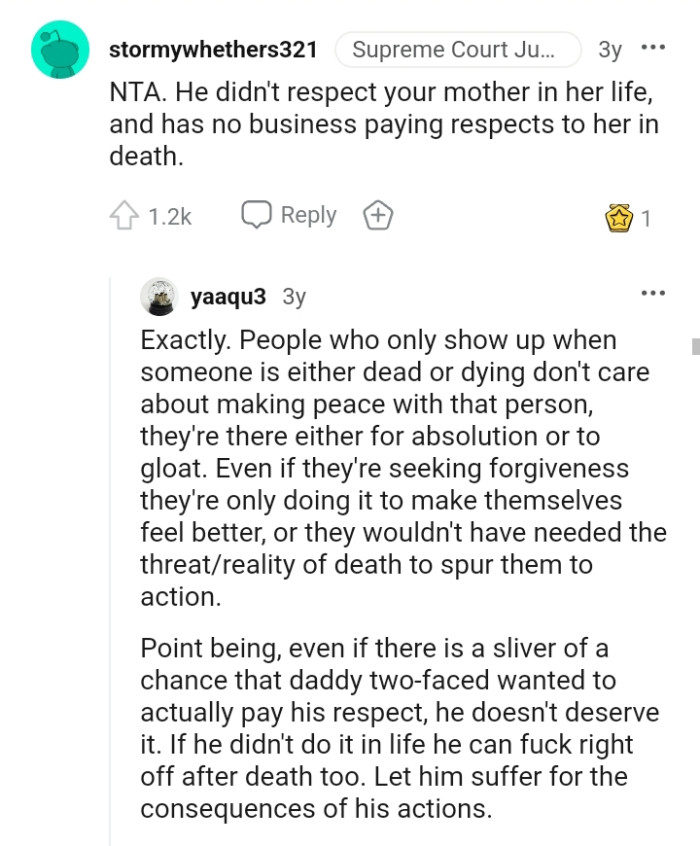Toggle the upvote on stormywhethers321's comment
The height and width of the screenshot is (846, 700).
coord(122,213)
